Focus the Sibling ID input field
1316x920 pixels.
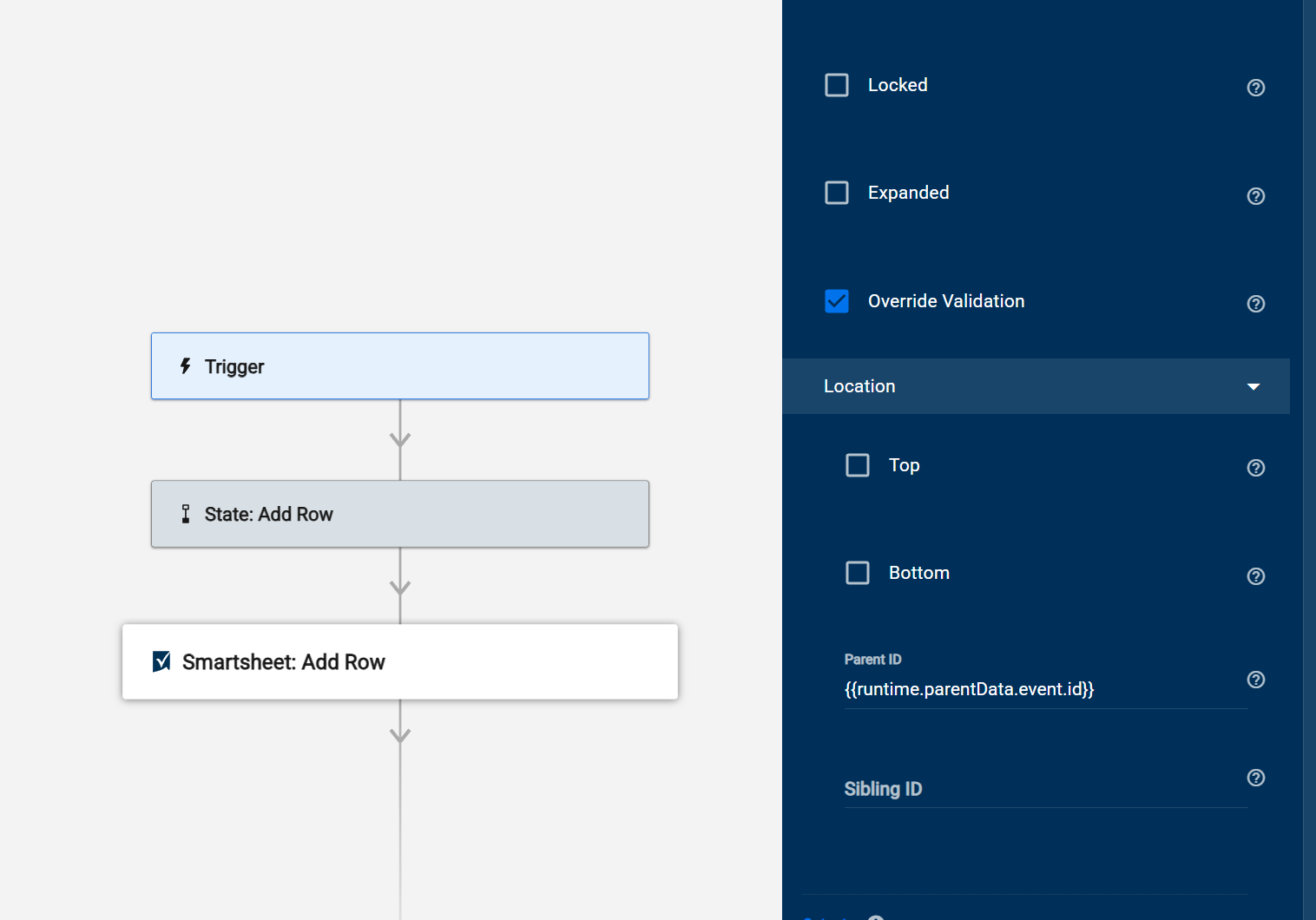[1042, 789]
